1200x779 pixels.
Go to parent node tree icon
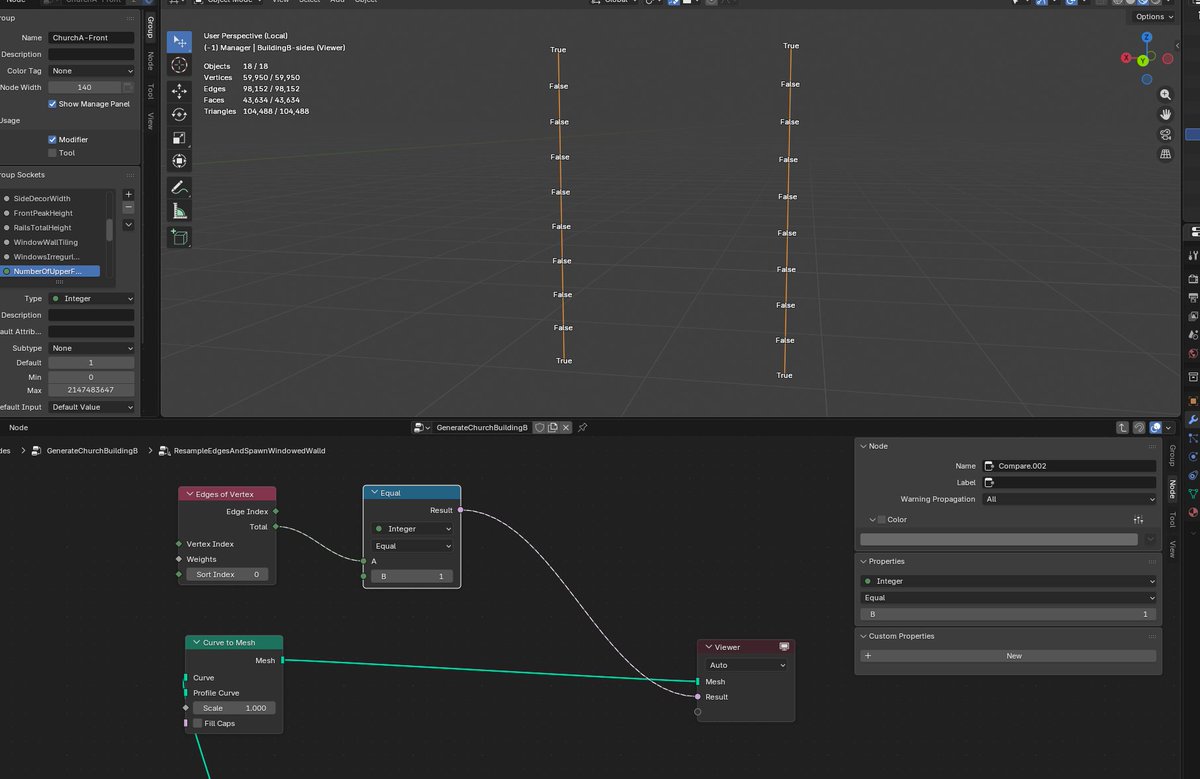pyautogui.click(x=1122, y=427)
